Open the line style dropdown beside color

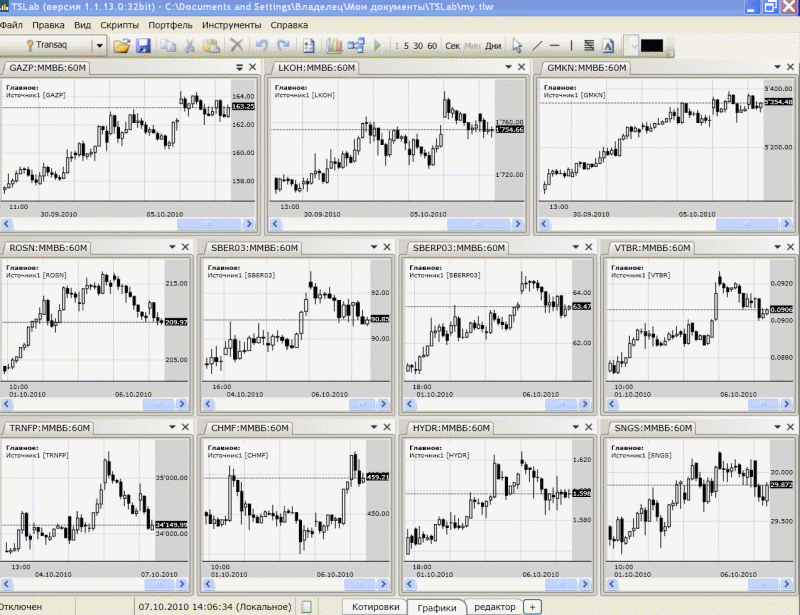(x=633, y=46)
